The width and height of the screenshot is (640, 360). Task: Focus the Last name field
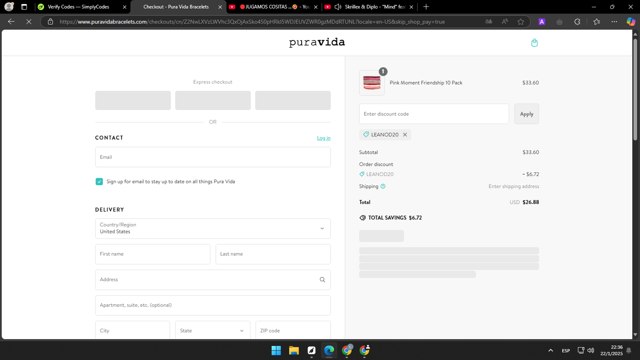[x=273, y=254]
